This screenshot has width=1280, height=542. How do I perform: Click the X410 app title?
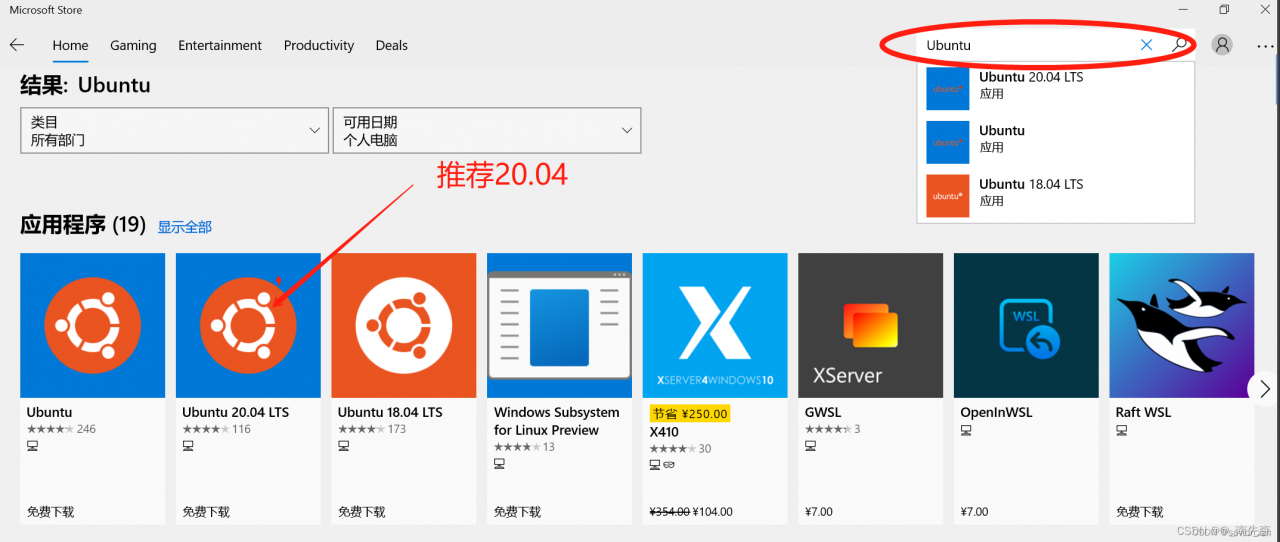pos(664,432)
